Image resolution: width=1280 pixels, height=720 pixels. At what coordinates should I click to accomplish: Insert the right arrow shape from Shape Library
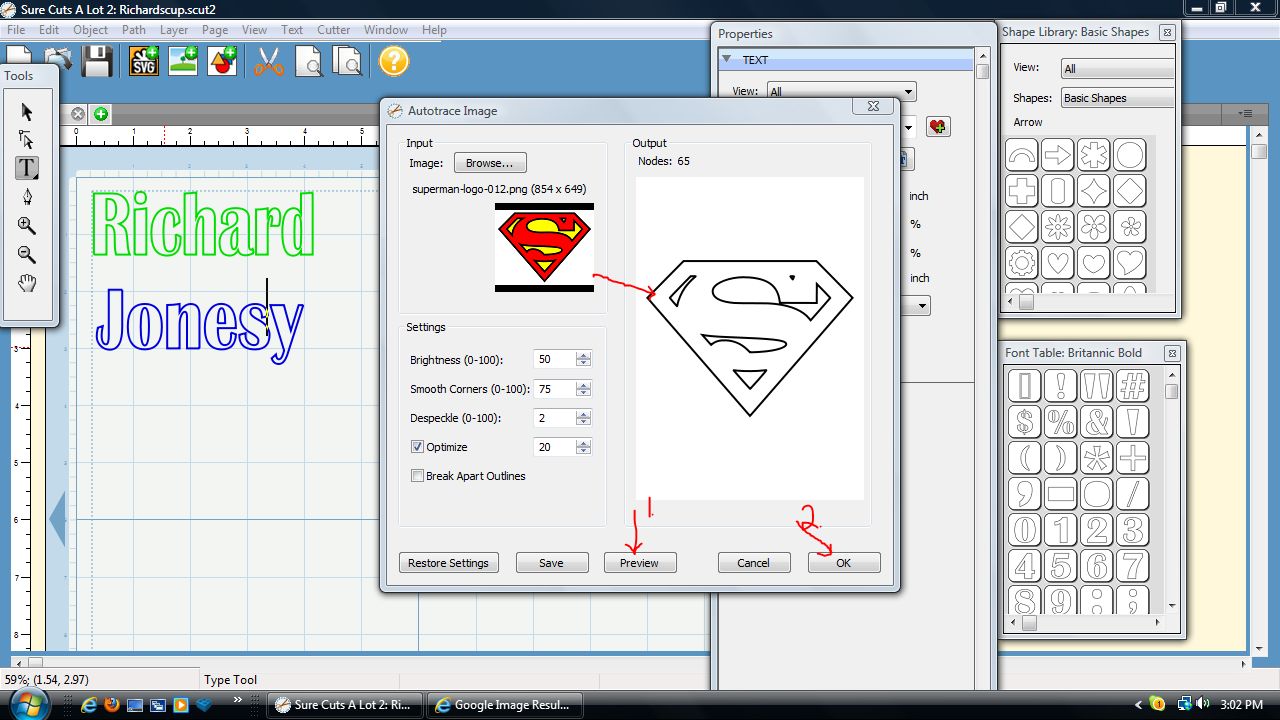click(x=1058, y=155)
